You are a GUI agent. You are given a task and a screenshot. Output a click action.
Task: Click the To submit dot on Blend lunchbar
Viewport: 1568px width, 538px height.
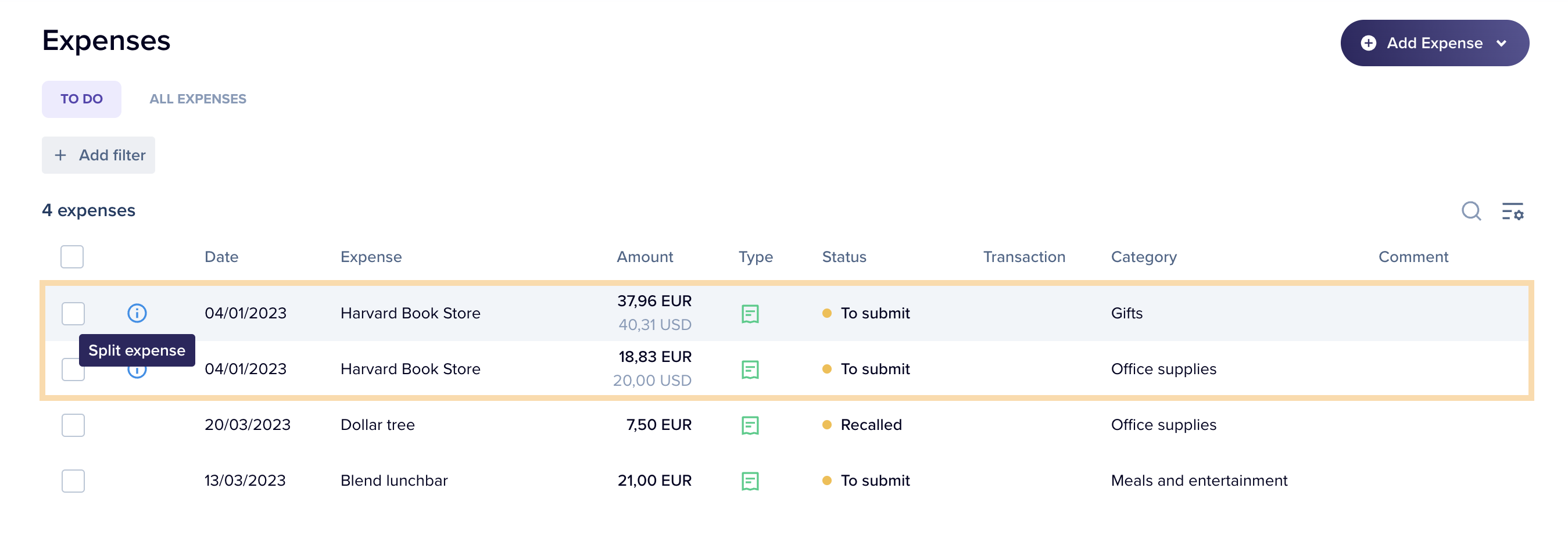[826, 480]
